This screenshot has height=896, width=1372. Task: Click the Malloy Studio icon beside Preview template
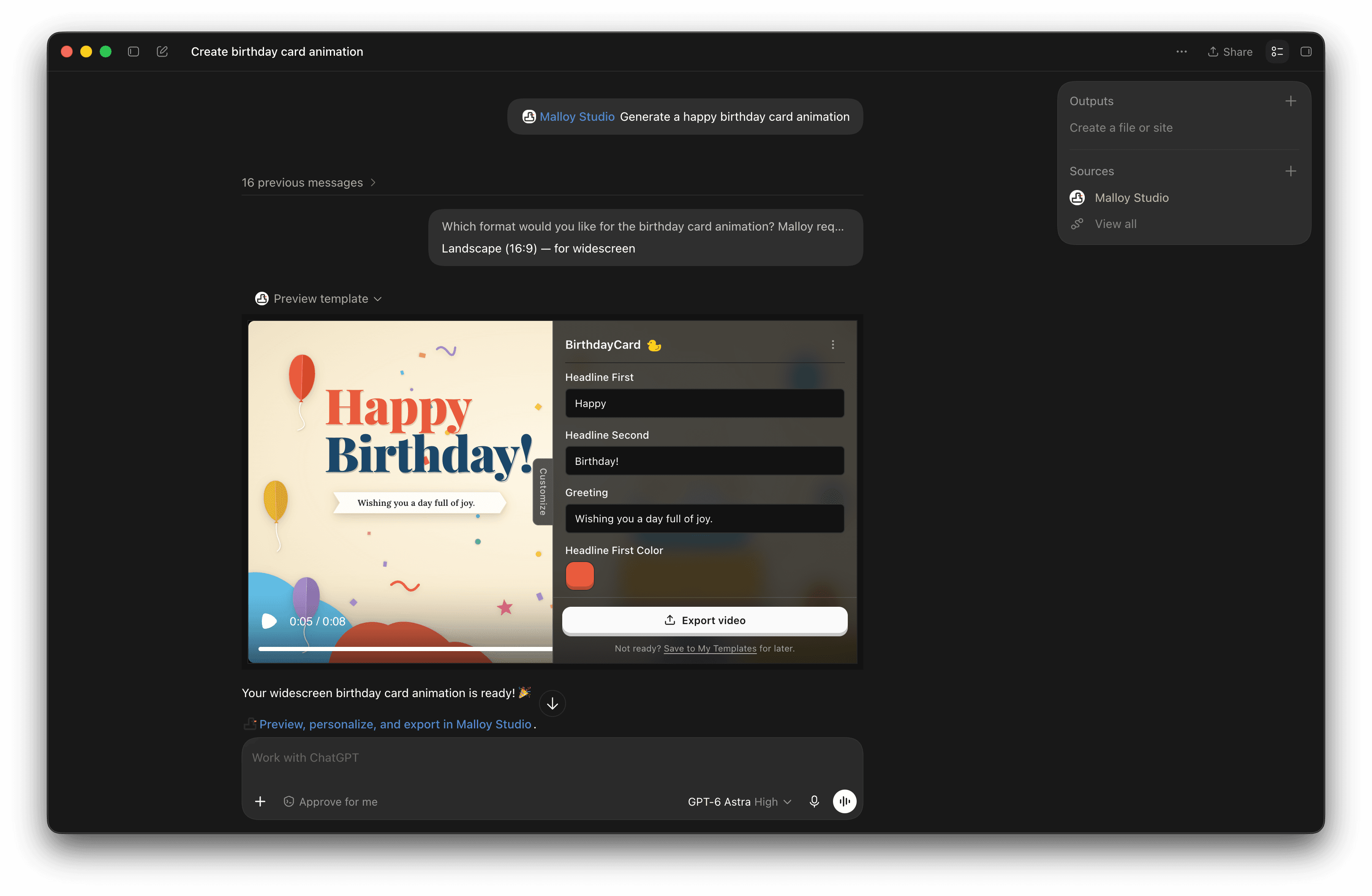coord(262,299)
